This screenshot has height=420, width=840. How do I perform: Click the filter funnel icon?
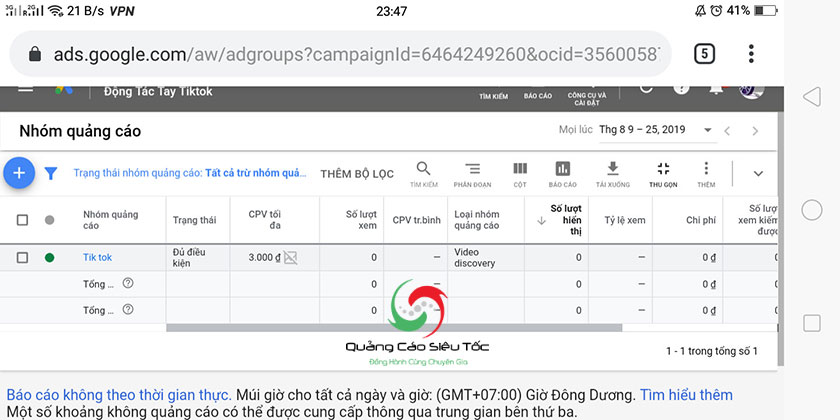(51, 173)
